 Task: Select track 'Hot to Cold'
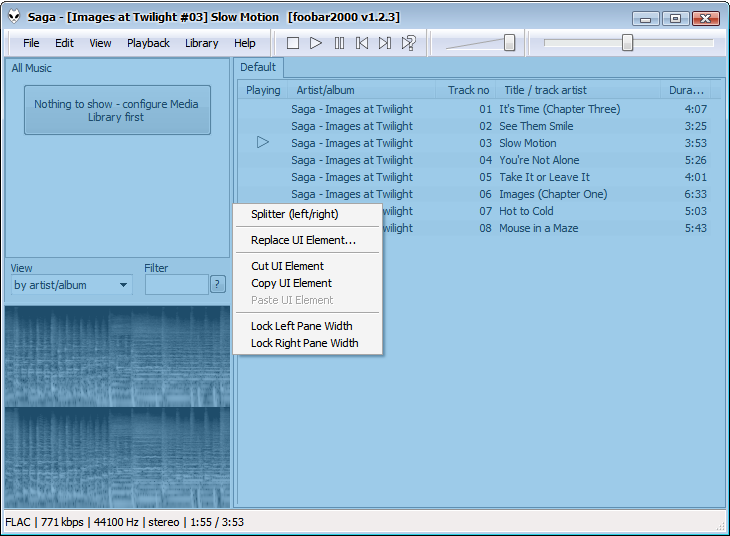pyautogui.click(x=527, y=211)
